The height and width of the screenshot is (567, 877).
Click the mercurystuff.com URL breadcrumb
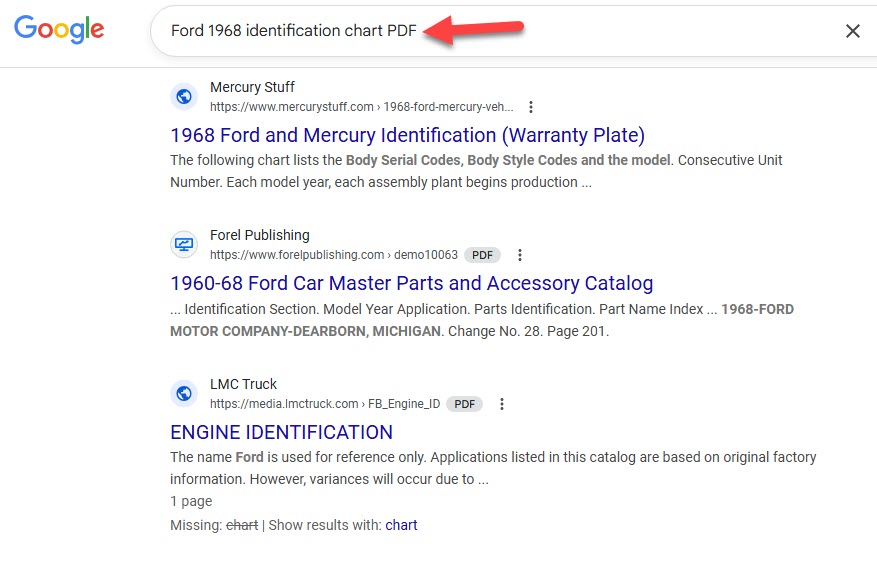(361, 107)
